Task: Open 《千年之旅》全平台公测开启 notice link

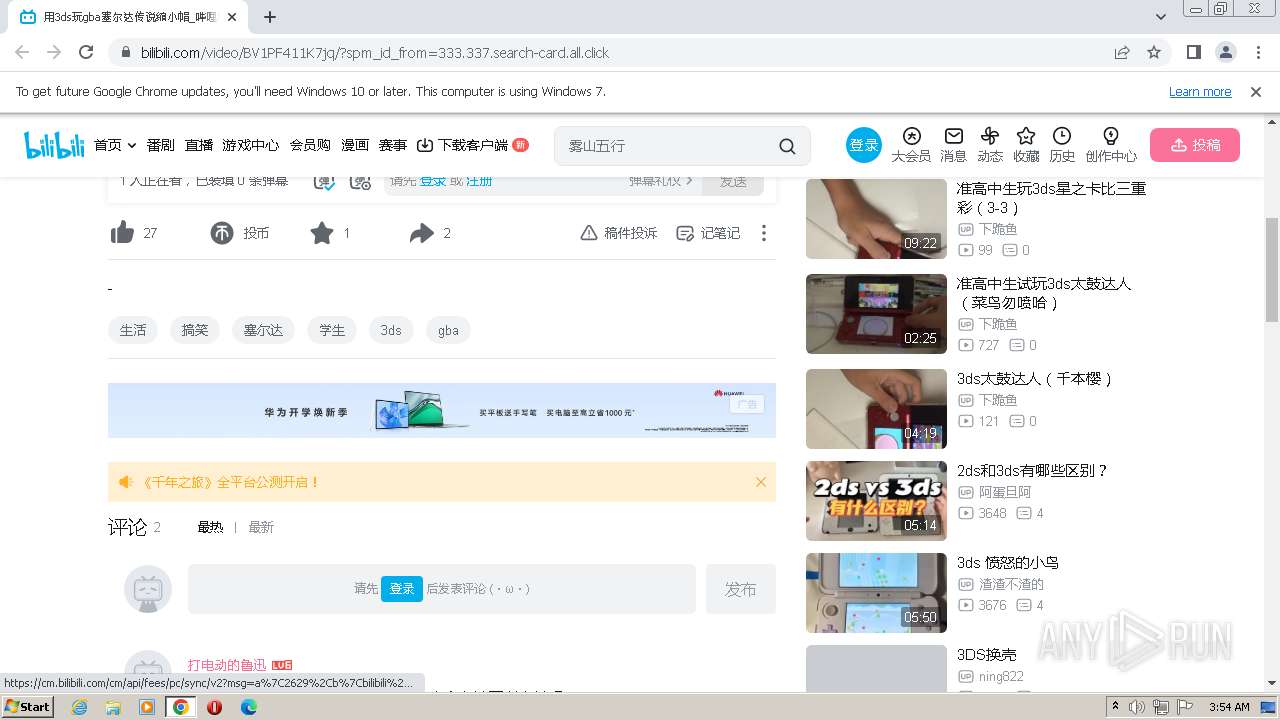Action: tap(231, 482)
